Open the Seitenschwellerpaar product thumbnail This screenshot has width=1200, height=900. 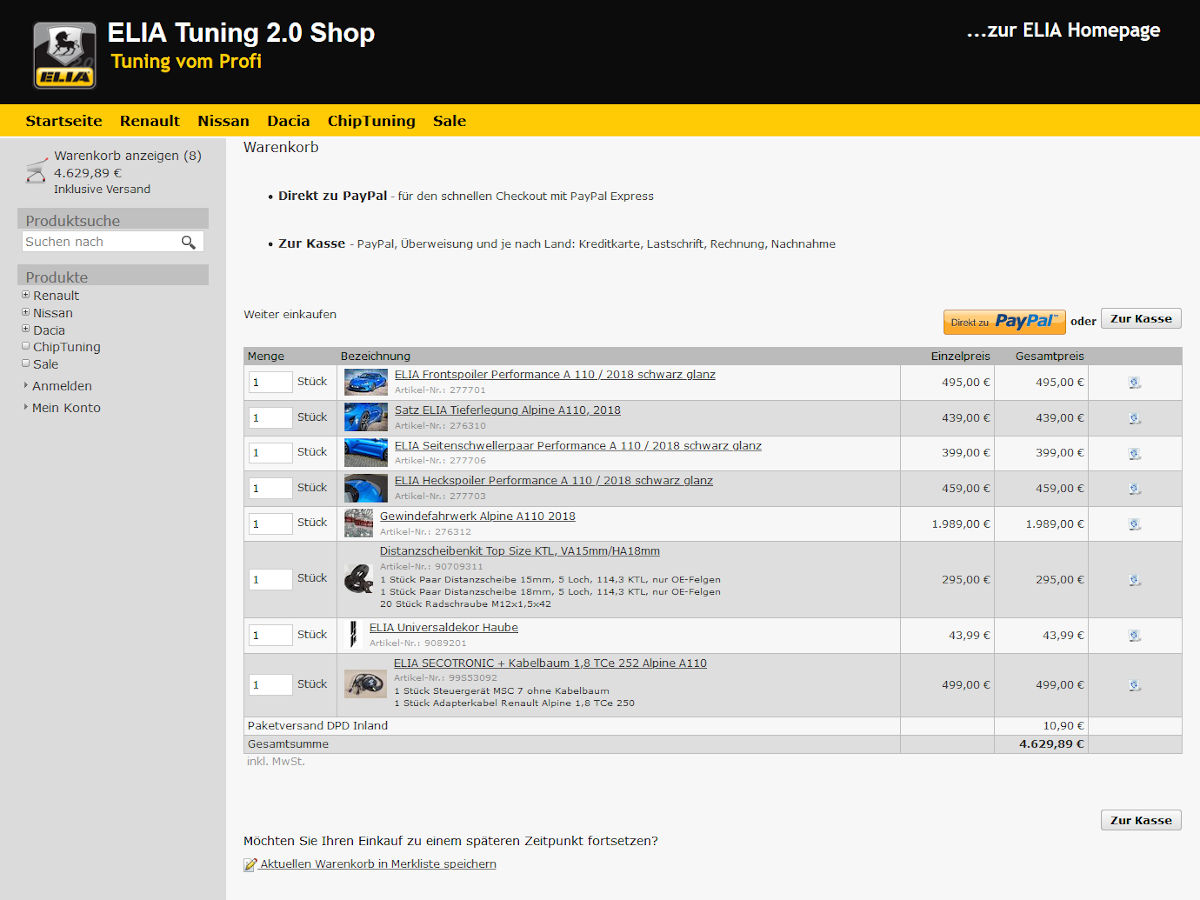[366, 452]
